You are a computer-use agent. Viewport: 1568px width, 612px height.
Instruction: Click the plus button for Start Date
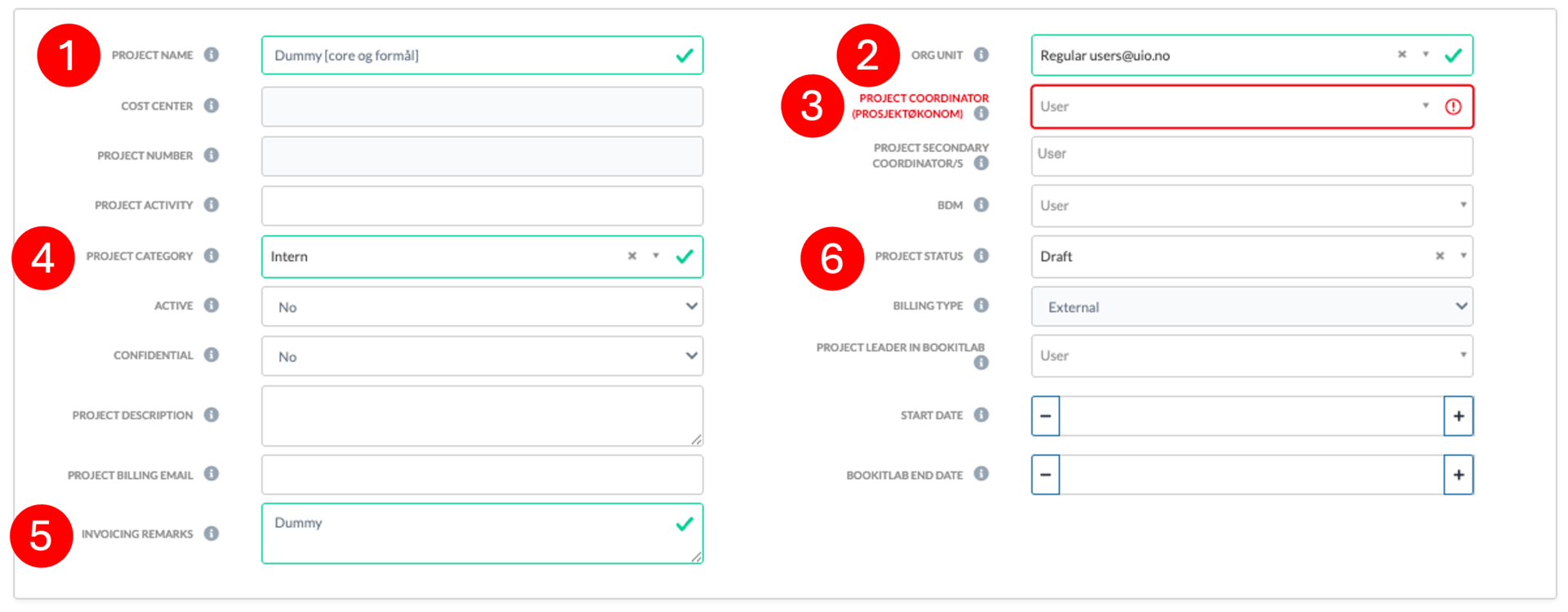[x=1459, y=416]
